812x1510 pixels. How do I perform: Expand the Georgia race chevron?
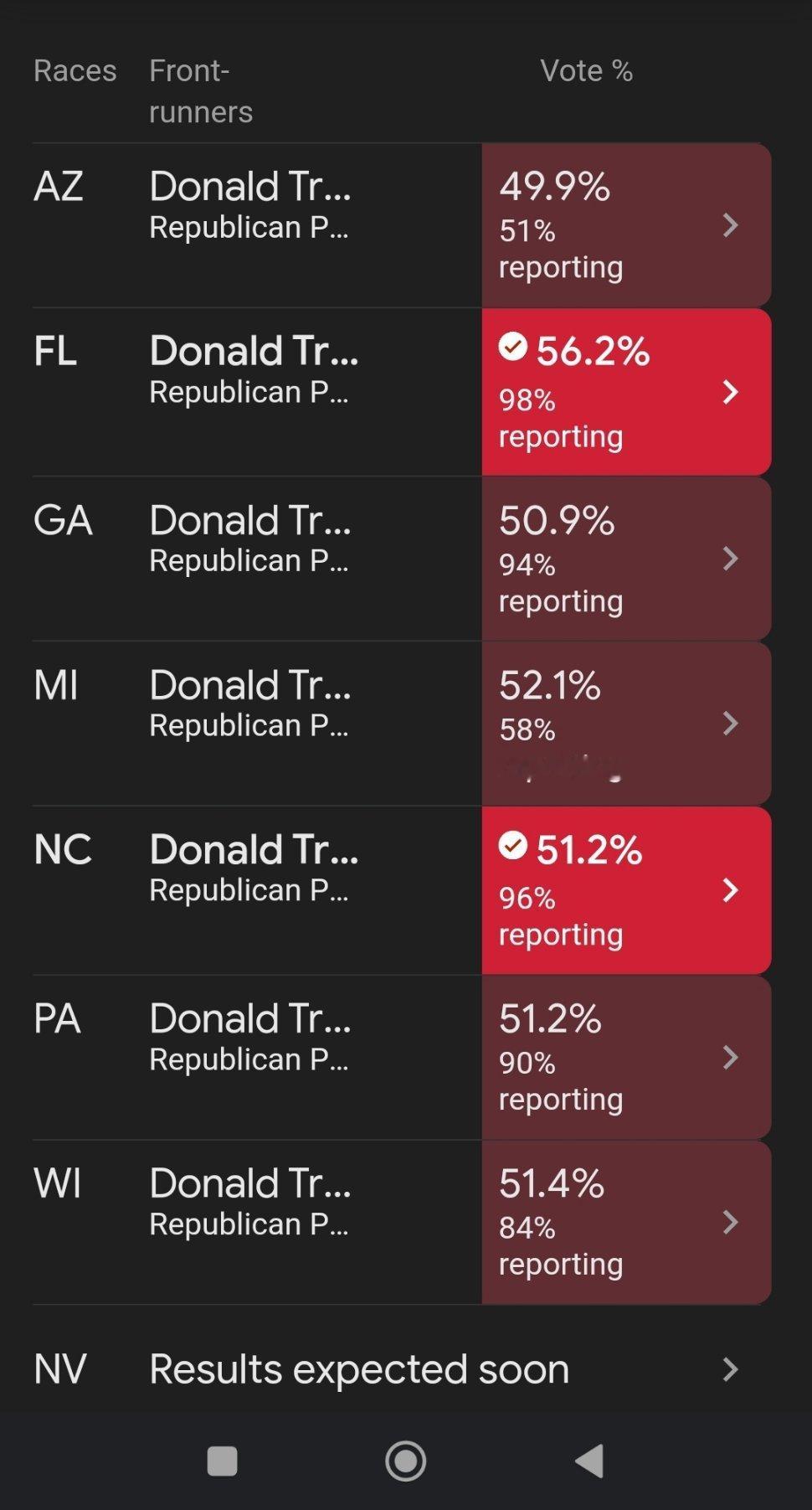[730, 559]
